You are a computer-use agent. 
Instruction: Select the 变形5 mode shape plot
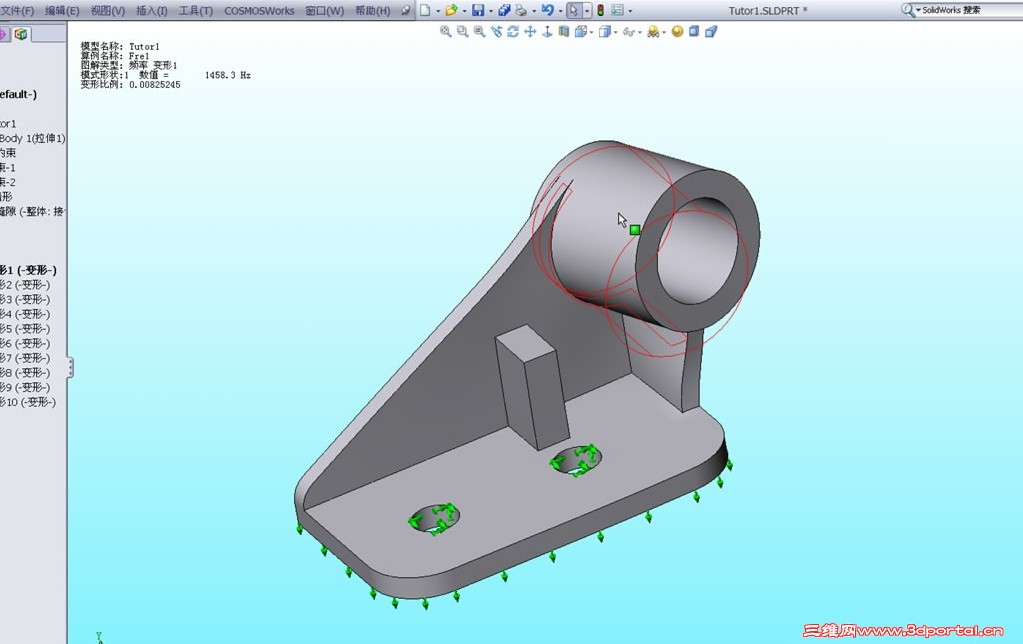25,329
